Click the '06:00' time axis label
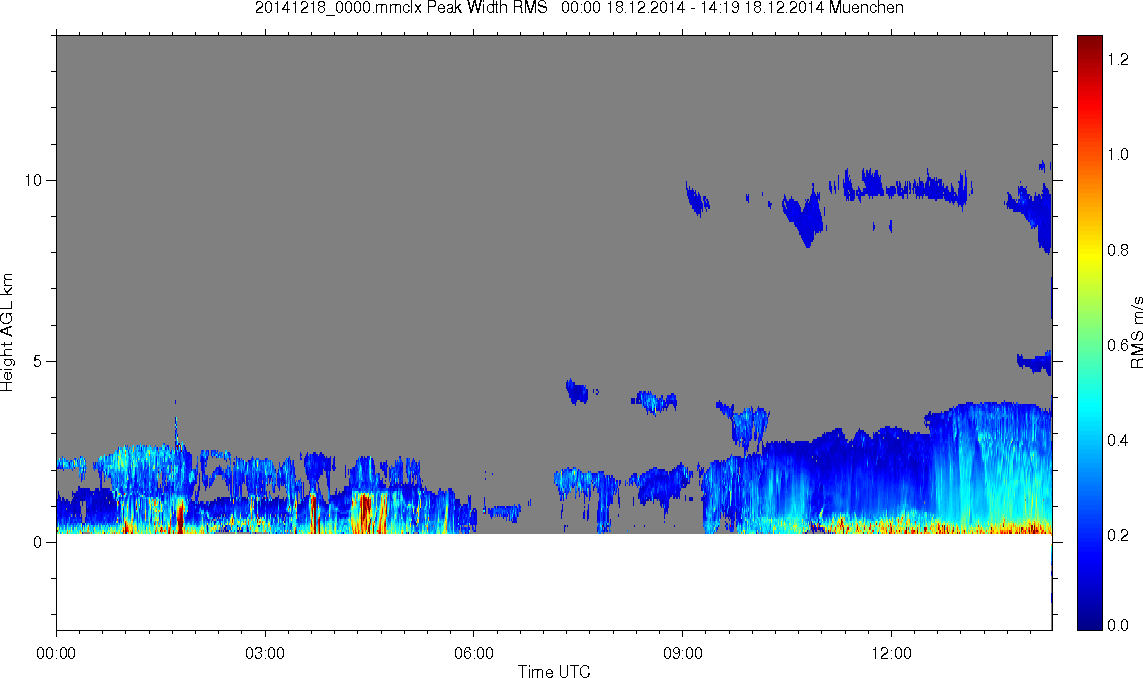Screen dimensions: 1143x678 474,653
